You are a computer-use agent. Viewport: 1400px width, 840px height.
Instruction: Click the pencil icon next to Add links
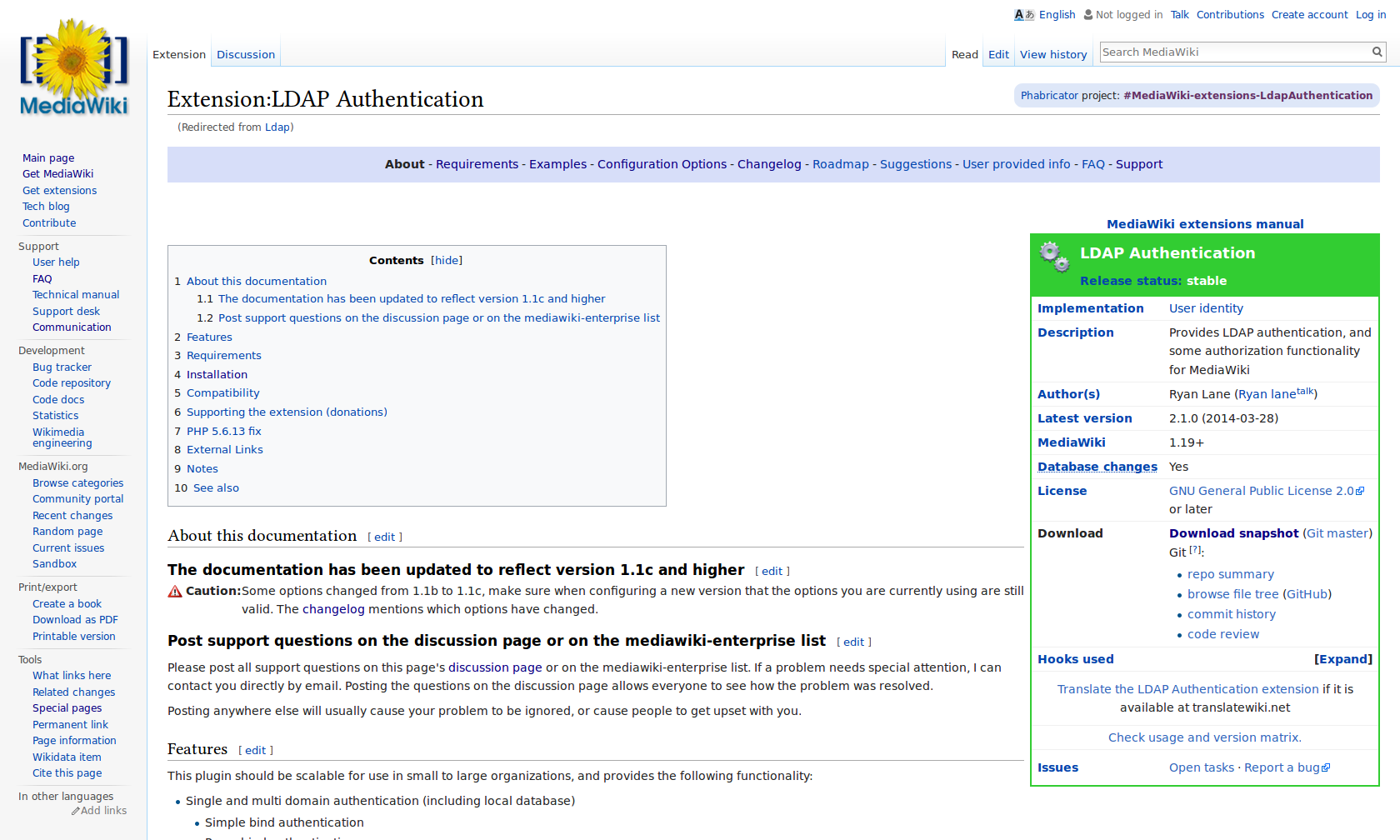tap(75, 811)
